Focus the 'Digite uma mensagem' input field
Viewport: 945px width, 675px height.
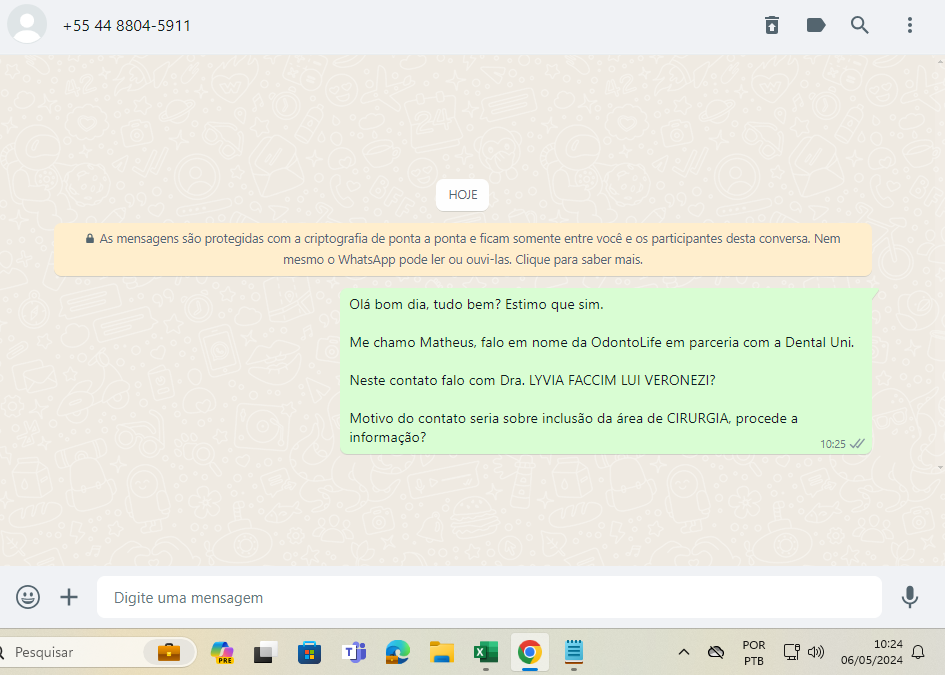pyautogui.click(x=489, y=597)
